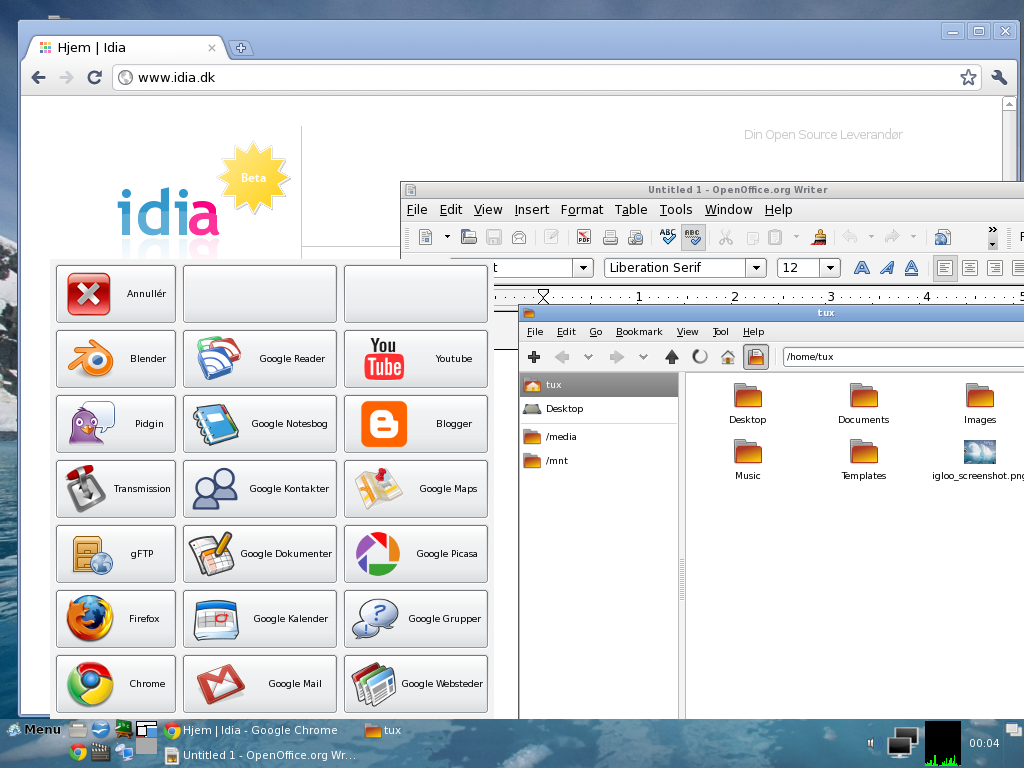Toggle AutoSpellcheck in Writer toolbar
This screenshot has height=768, width=1024.
click(692, 236)
